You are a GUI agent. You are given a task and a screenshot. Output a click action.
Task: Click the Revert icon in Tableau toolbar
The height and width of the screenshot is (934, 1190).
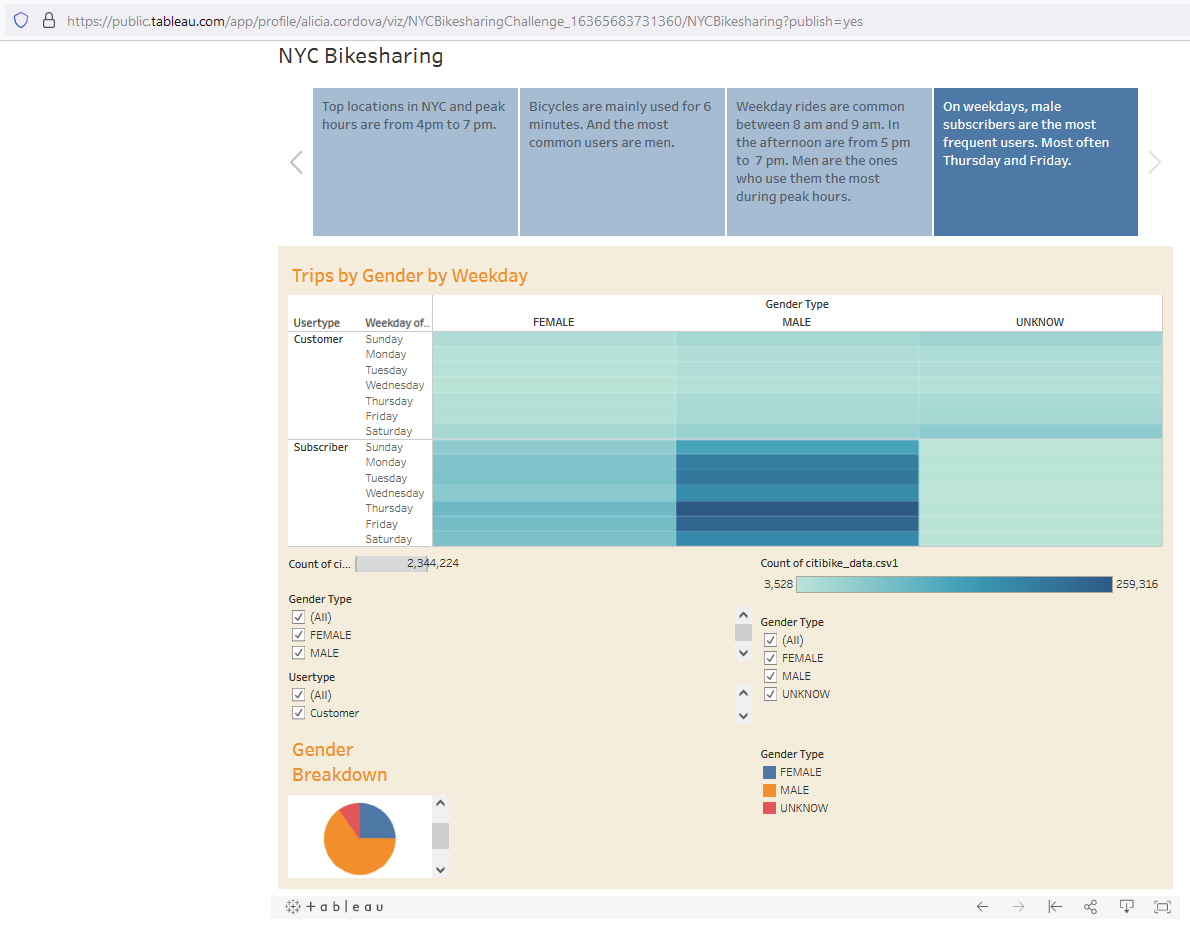1054,907
